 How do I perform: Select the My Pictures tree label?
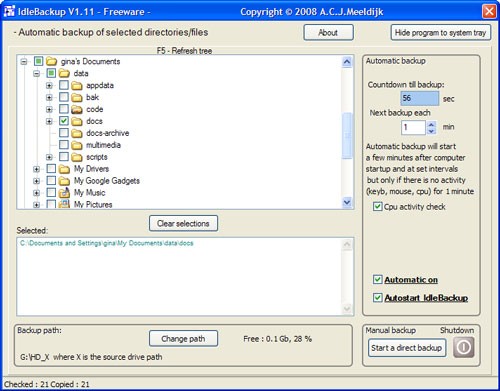point(93,204)
